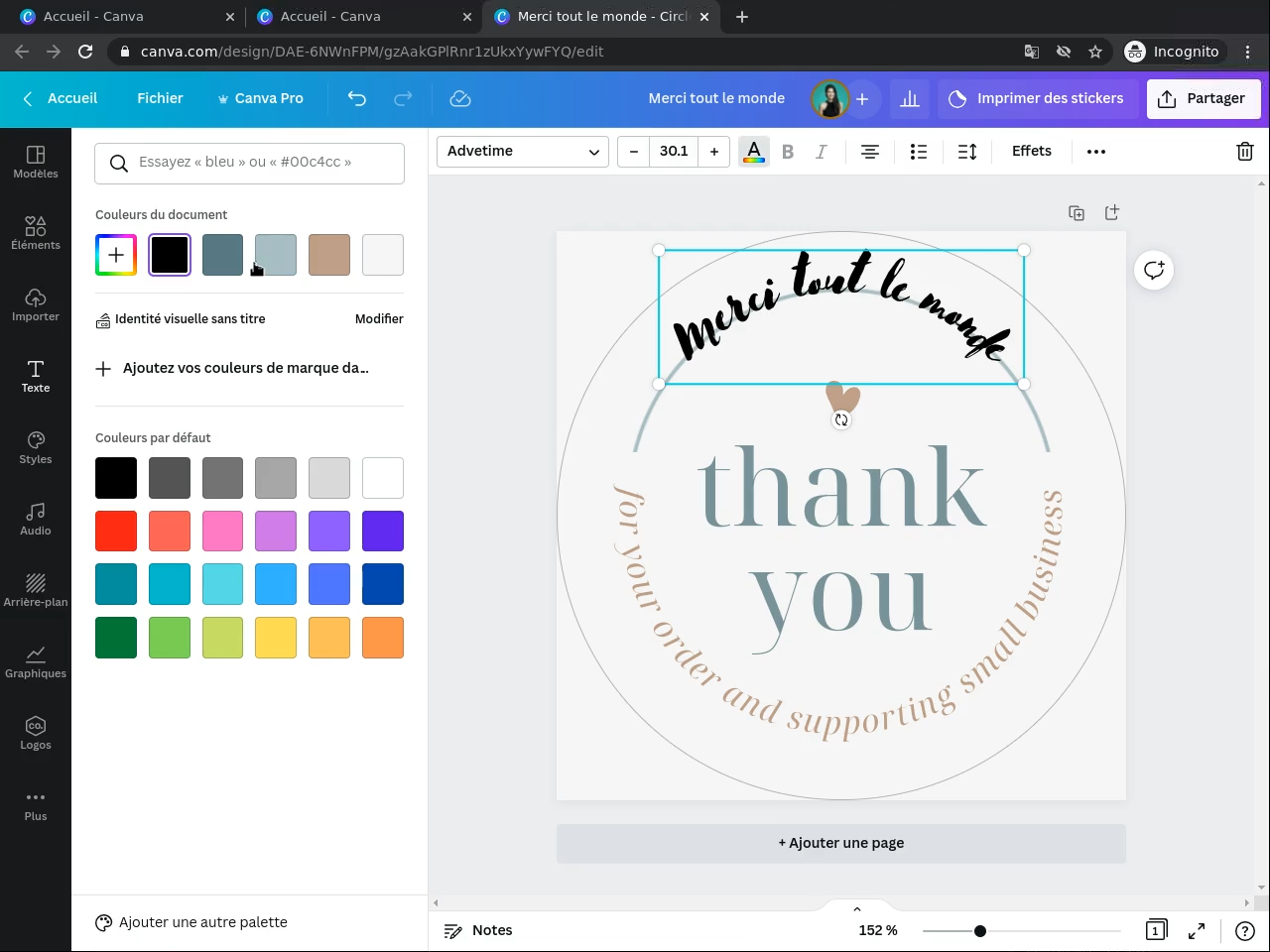Open the Modèles side panel
The width and height of the screenshot is (1270, 952).
point(36,162)
